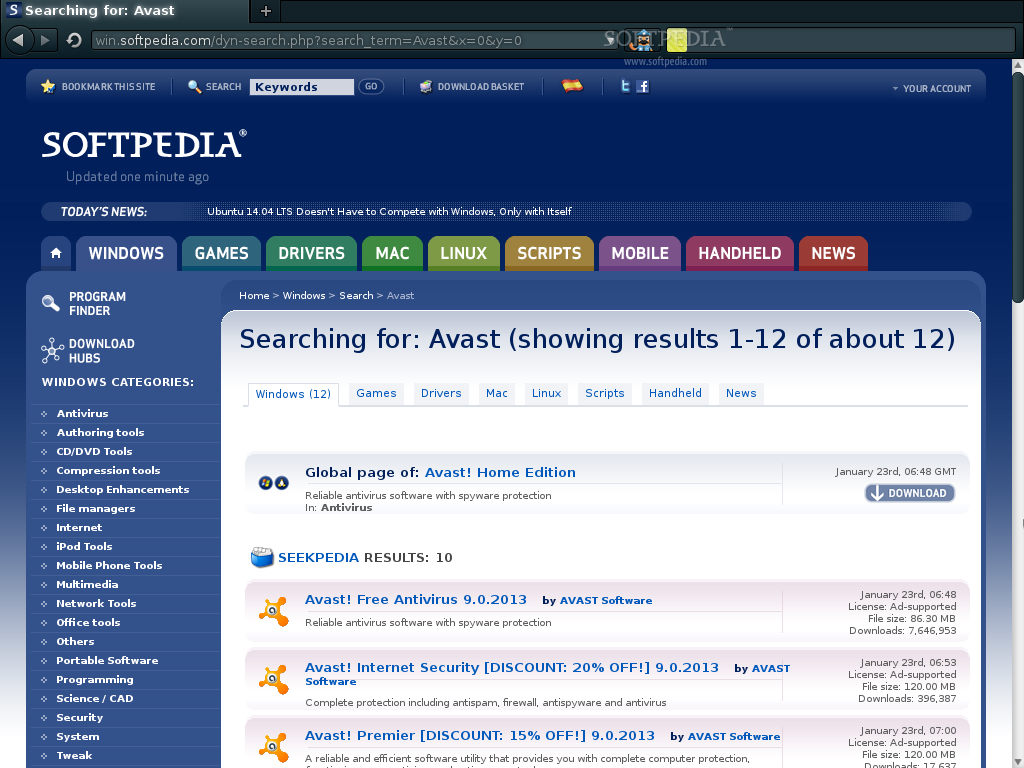The width and height of the screenshot is (1024, 768).
Task: Open Avast! Internet Security discount link
Action: (511, 667)
